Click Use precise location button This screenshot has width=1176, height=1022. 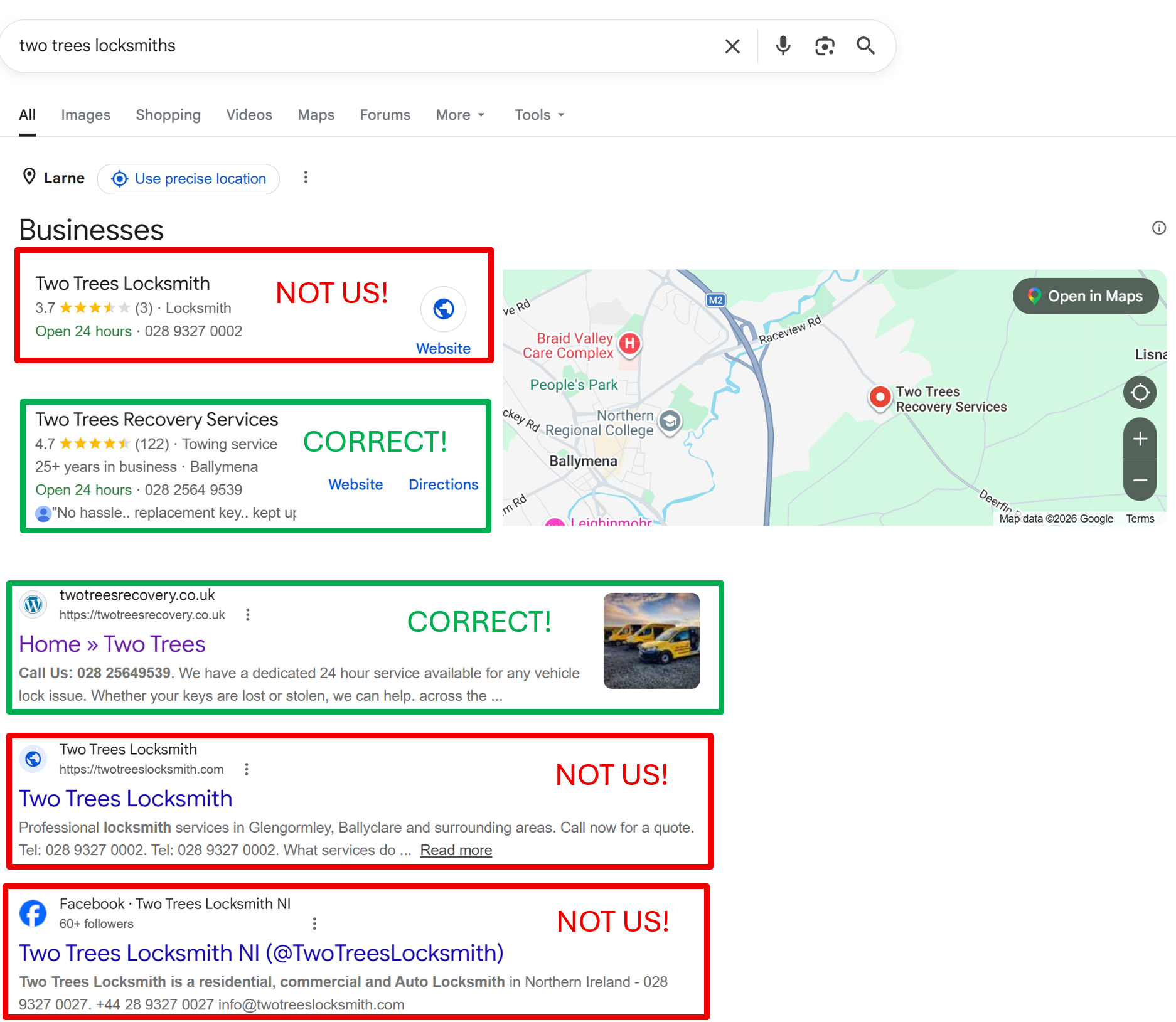coord(188,179)
